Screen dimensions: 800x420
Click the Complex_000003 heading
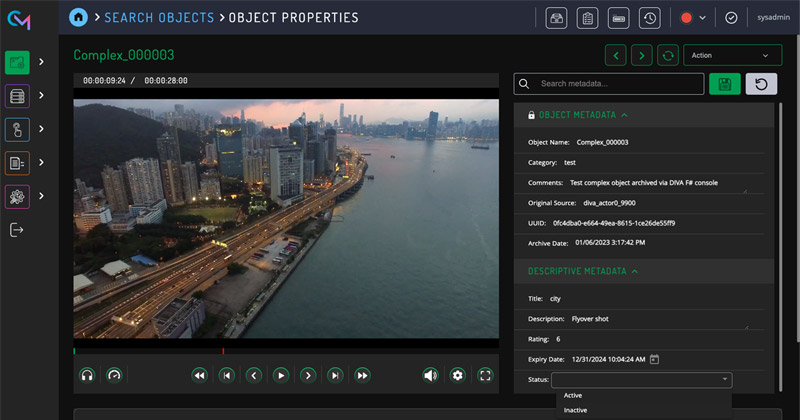pos(124,55)
